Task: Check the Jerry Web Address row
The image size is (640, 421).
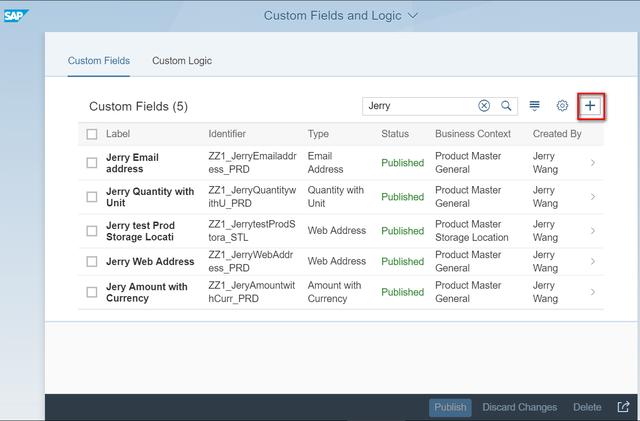Action: (92, 262)
